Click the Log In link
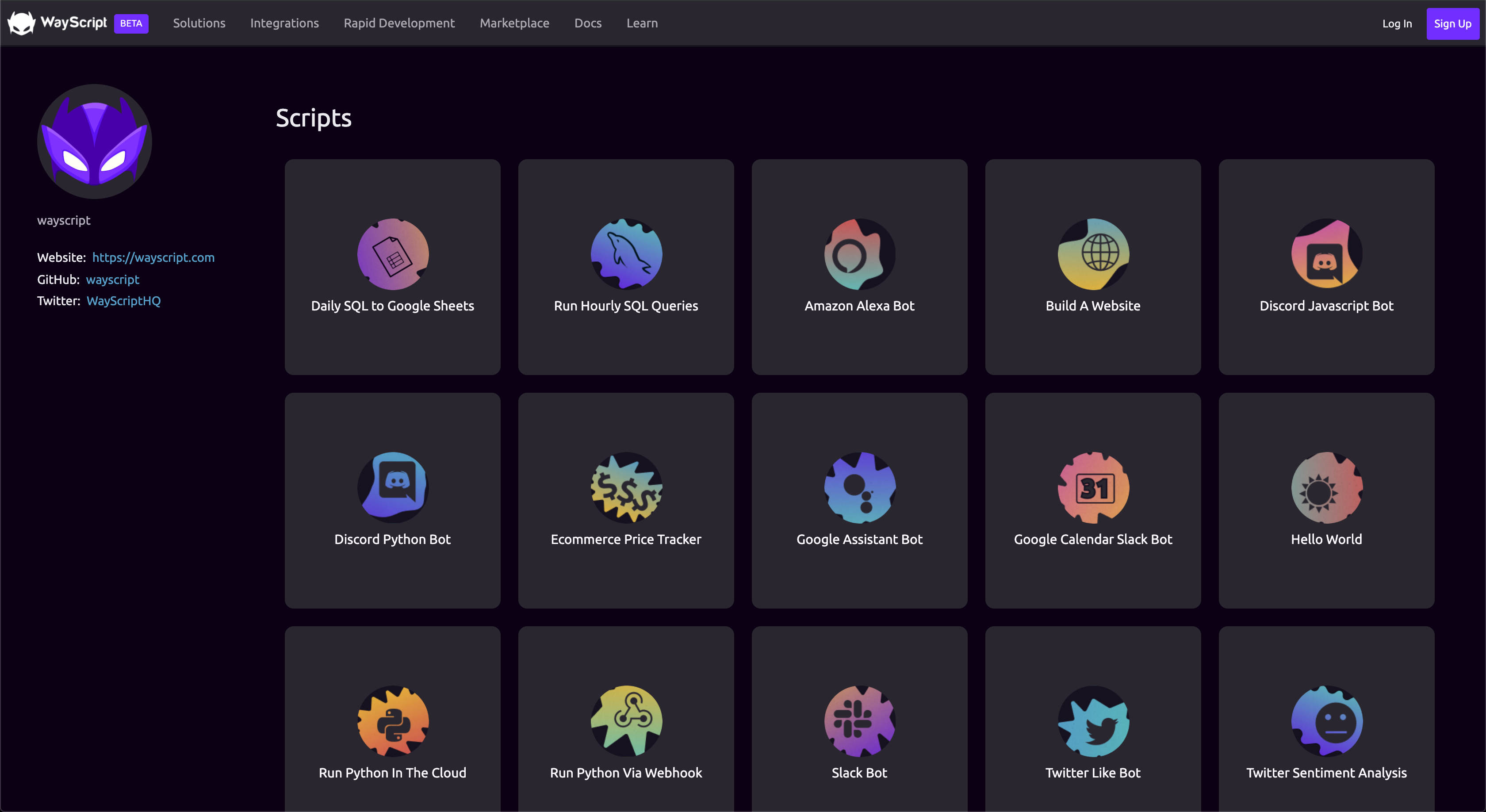 1397,23
